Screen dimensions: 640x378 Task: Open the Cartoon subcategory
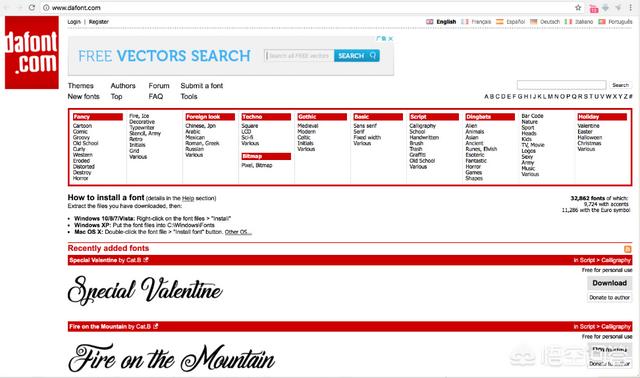click(82, 126)
